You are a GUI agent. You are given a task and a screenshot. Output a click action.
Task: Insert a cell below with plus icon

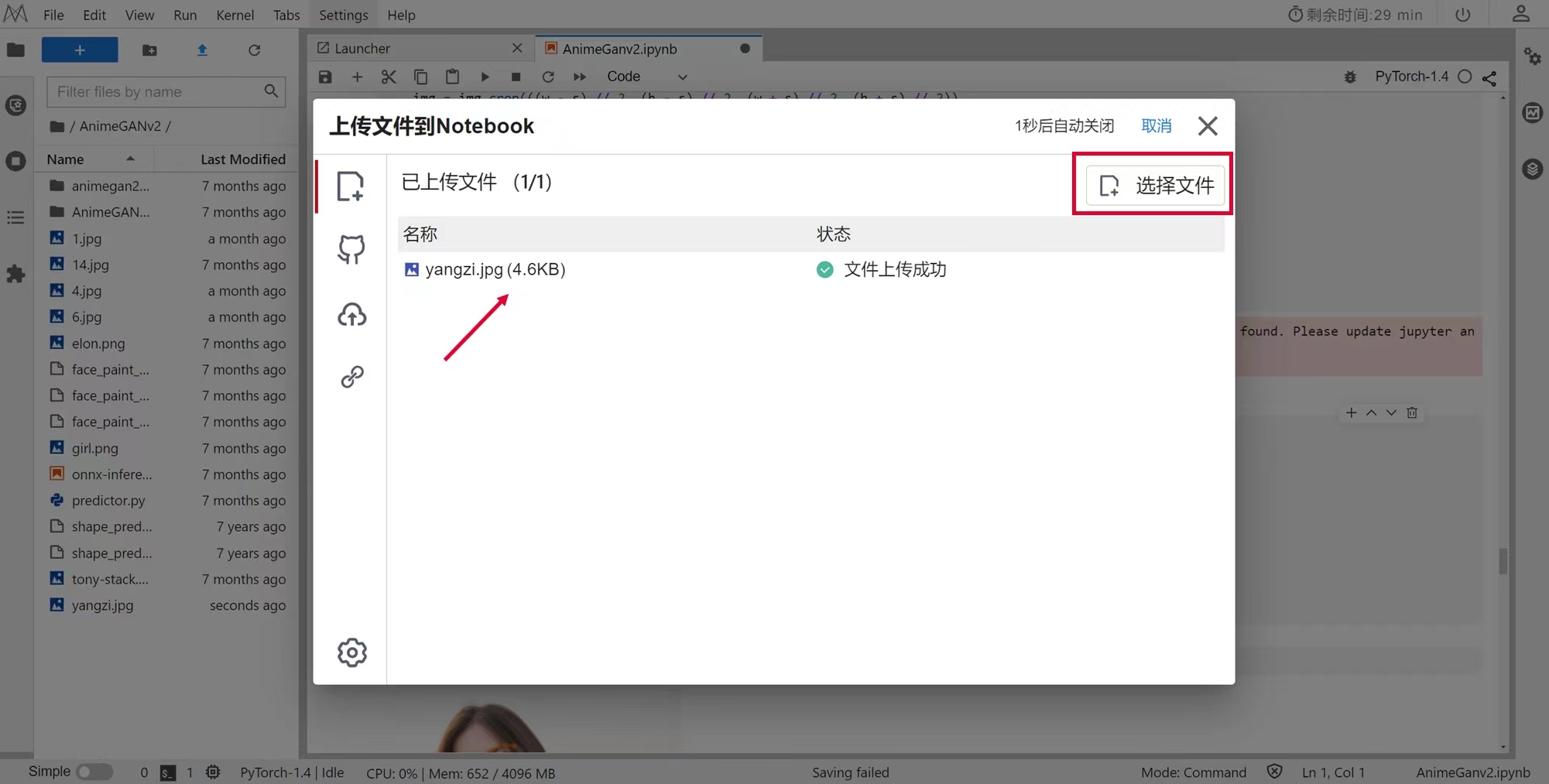[357, 77]
